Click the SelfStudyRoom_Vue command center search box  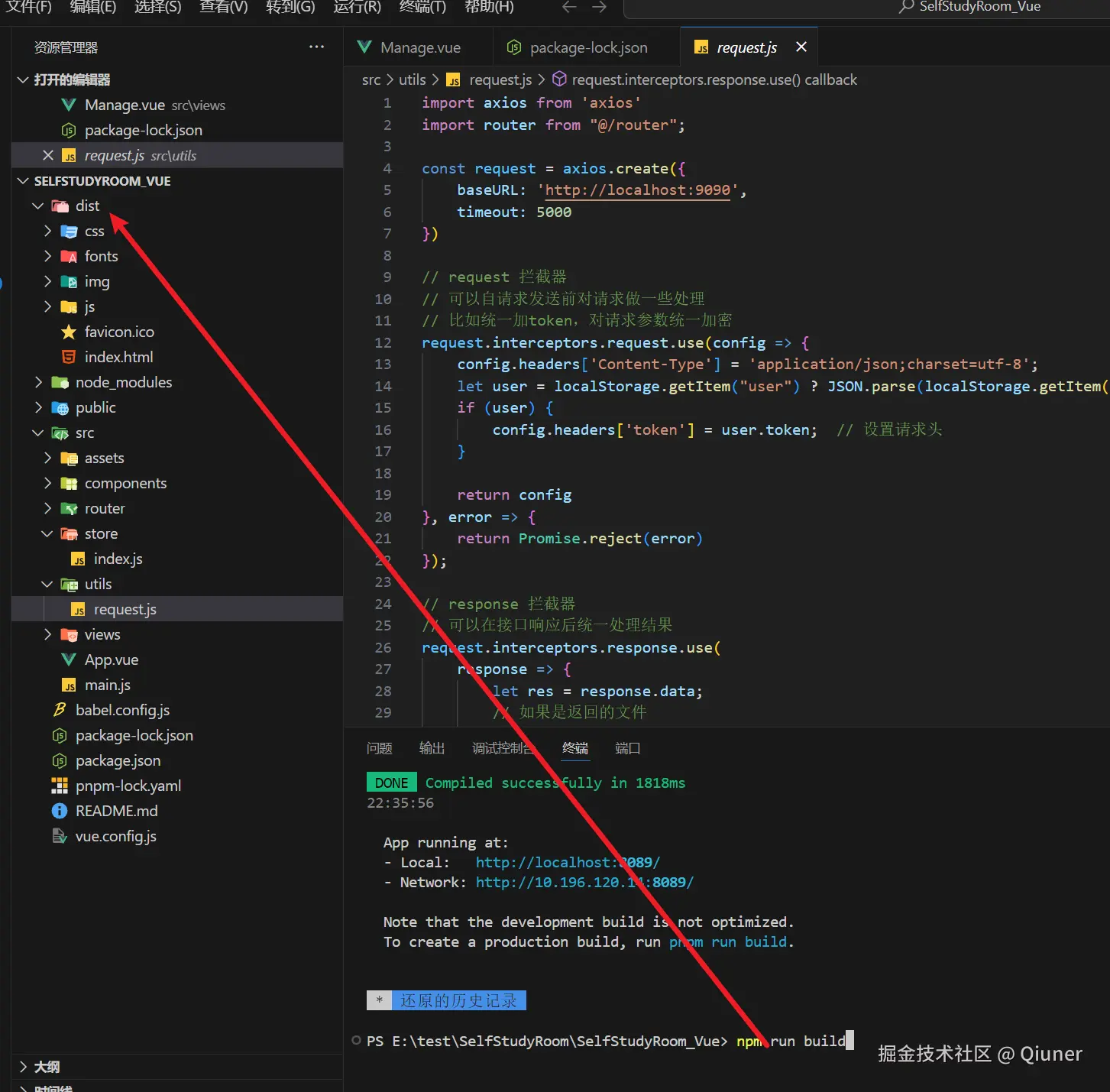click(x=867, y=8)
